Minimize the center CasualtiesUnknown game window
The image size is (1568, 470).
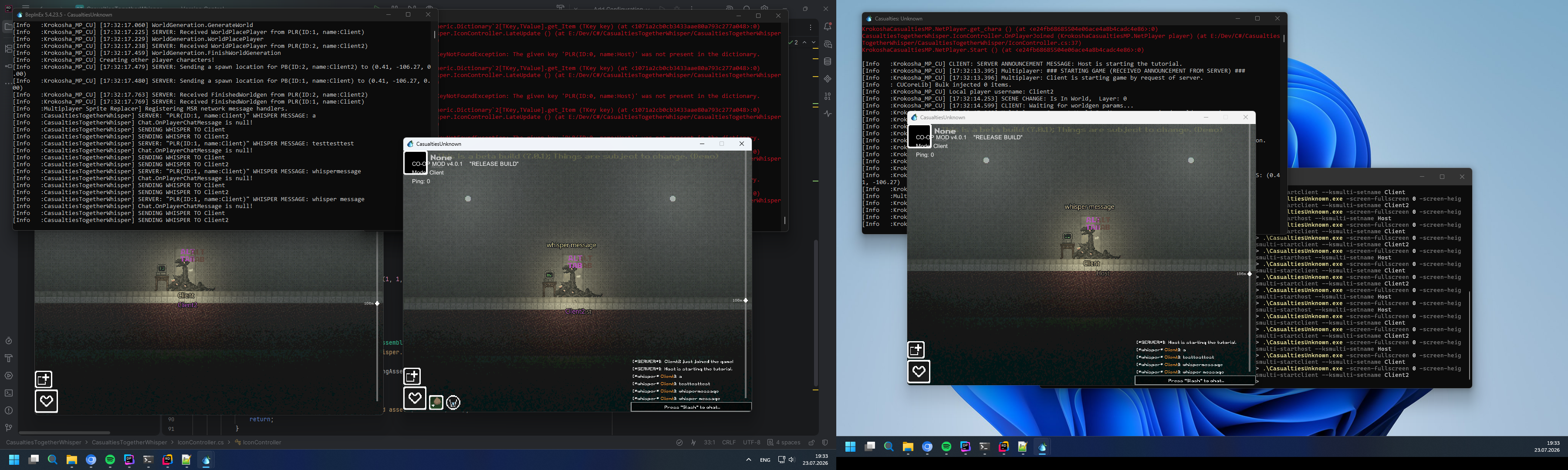702,144
